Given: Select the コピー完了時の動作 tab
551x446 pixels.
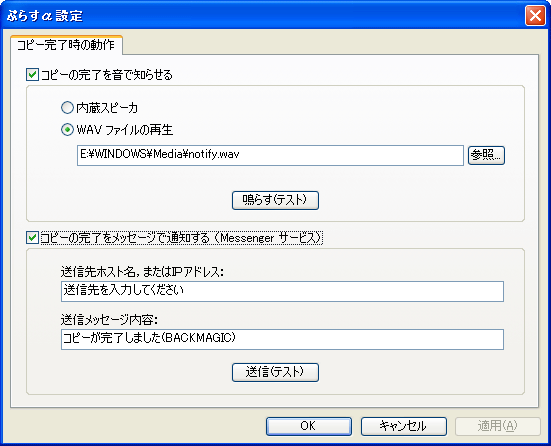Looking at the screenshot, I should click(66, 45).
